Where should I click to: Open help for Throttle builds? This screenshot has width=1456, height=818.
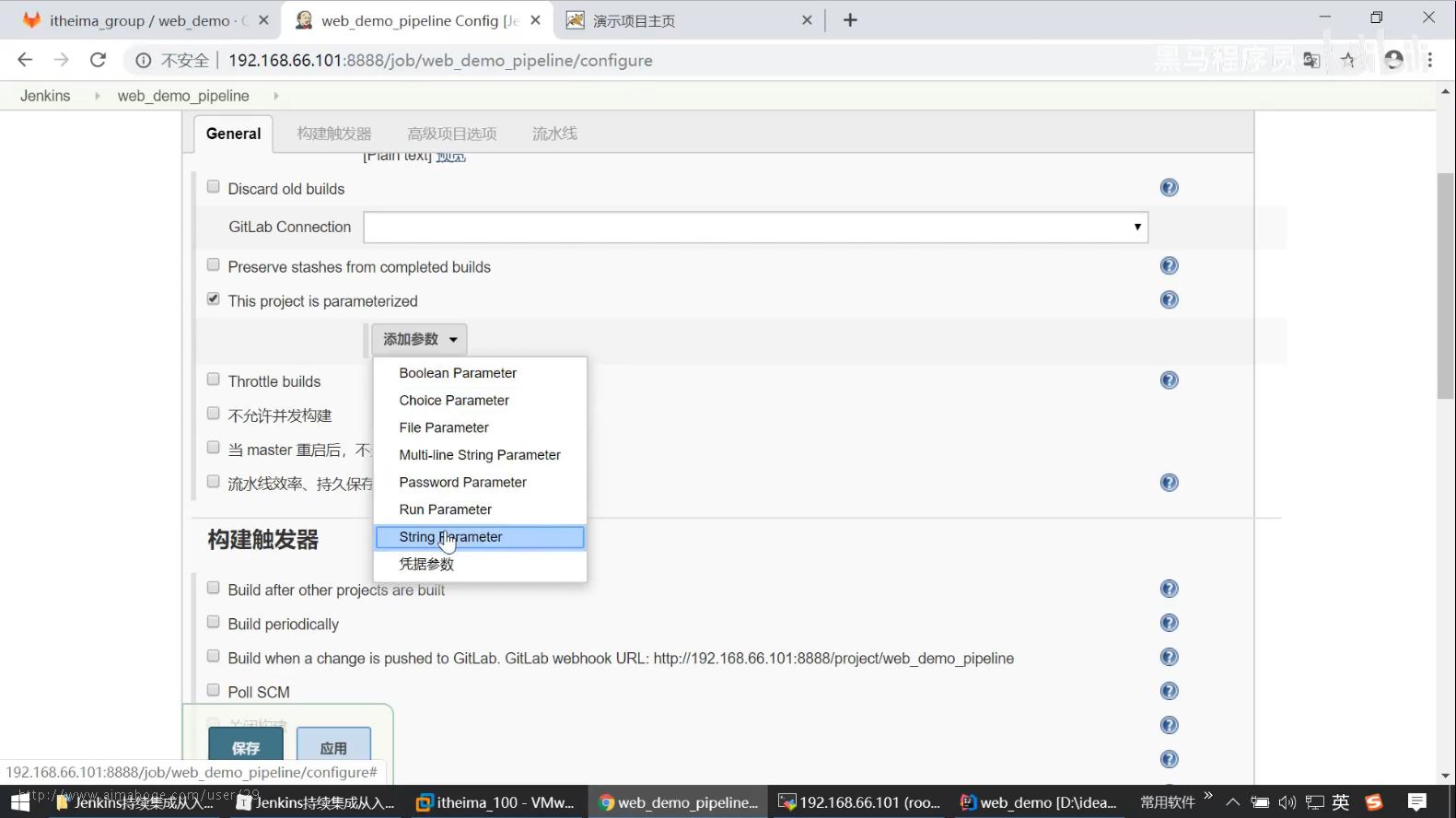[1169, 380]
